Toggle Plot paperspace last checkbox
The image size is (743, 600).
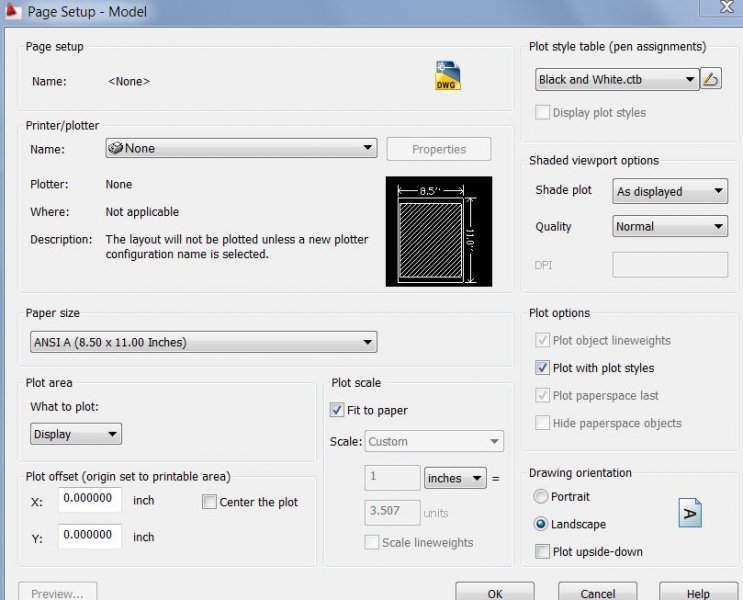click(542, 395)
